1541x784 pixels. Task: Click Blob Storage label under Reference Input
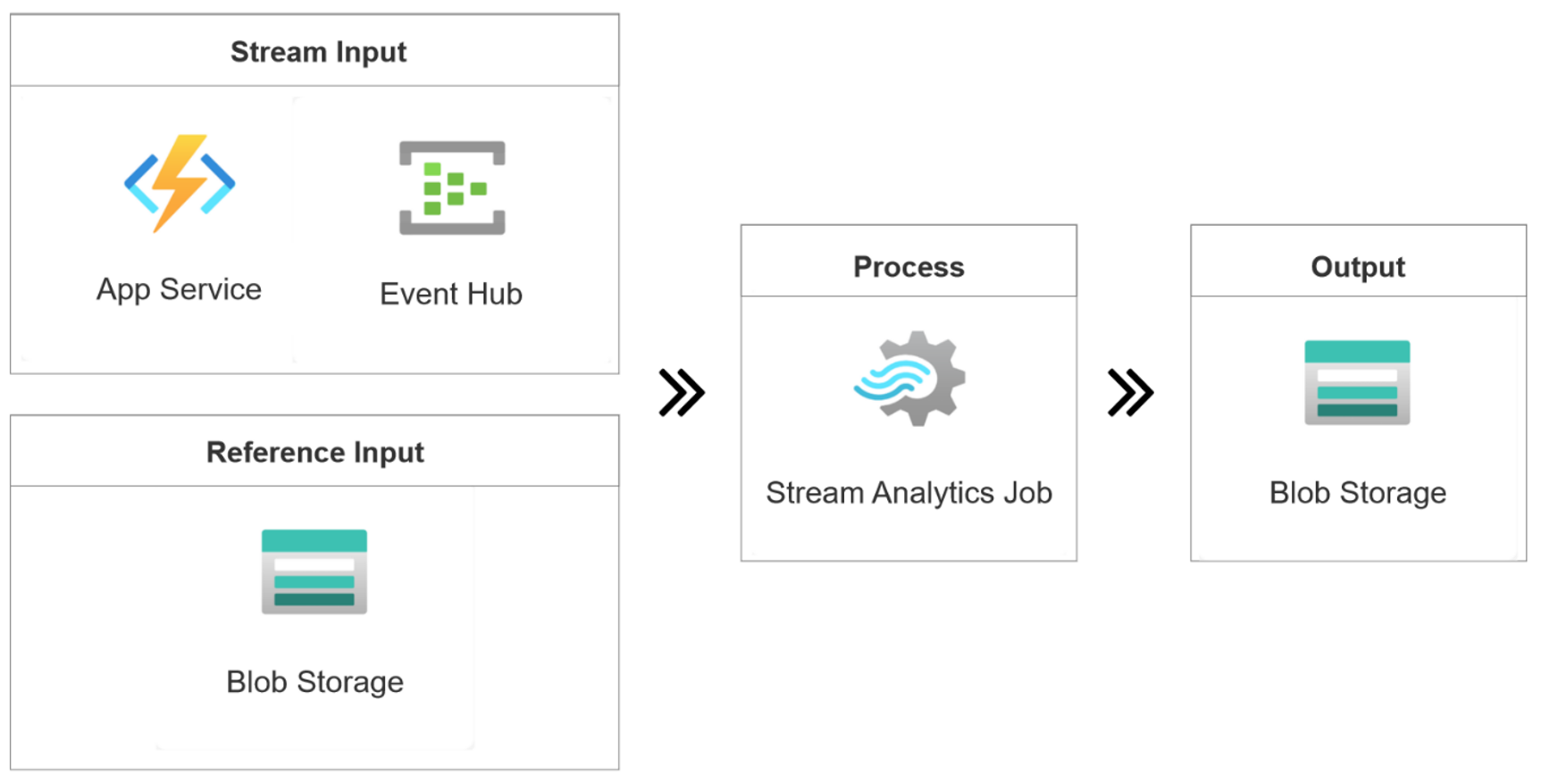coord(314,682)
